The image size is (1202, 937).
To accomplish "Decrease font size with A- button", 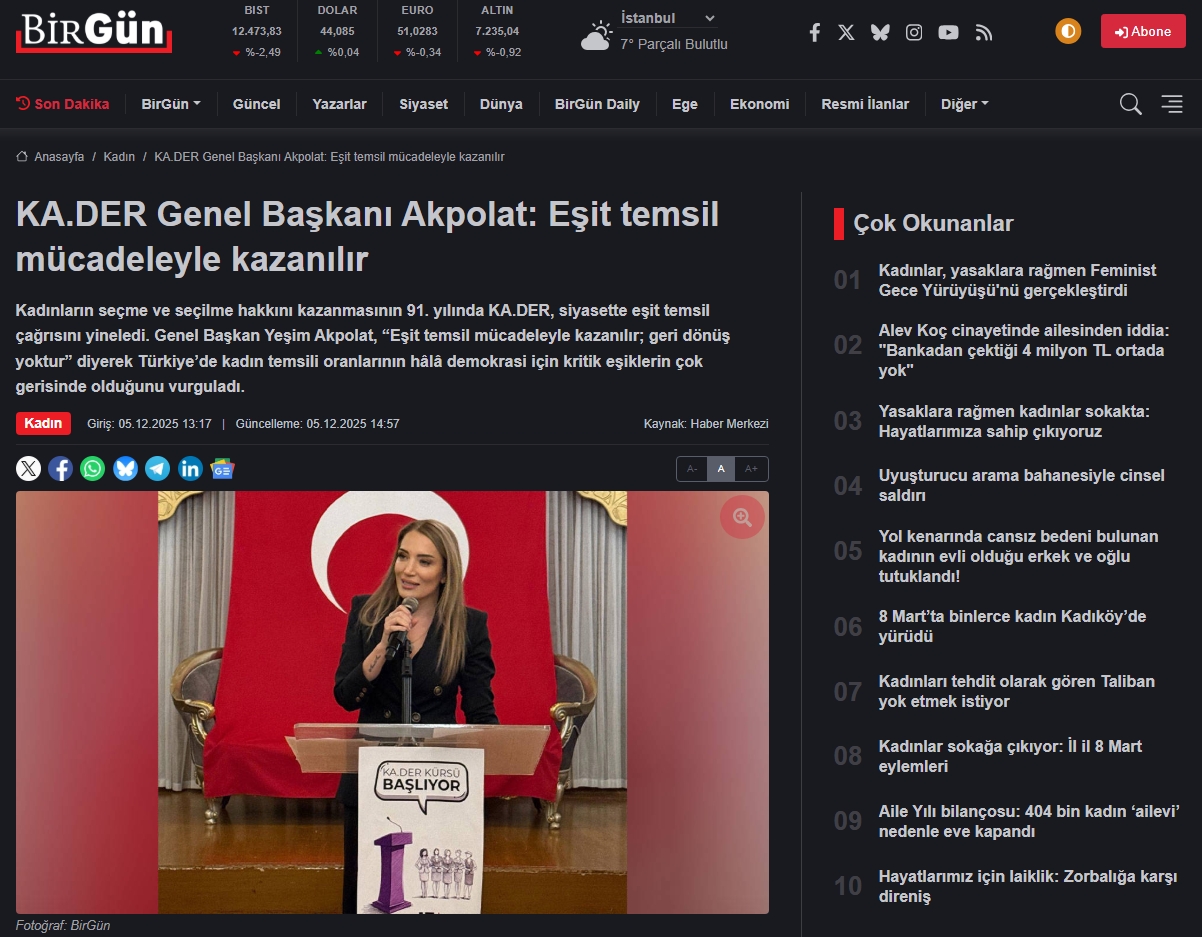I will click(692, 469).
